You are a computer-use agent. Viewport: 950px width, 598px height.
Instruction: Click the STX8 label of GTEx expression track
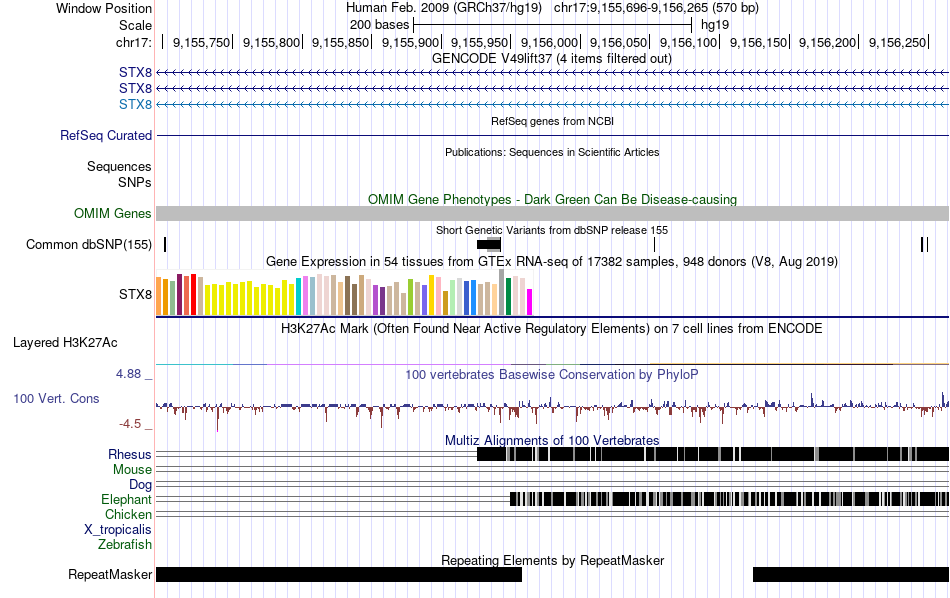135,294
